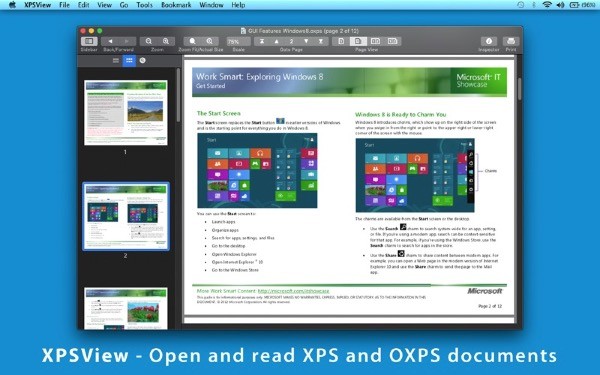Open the Apple menu

(12, 5)
